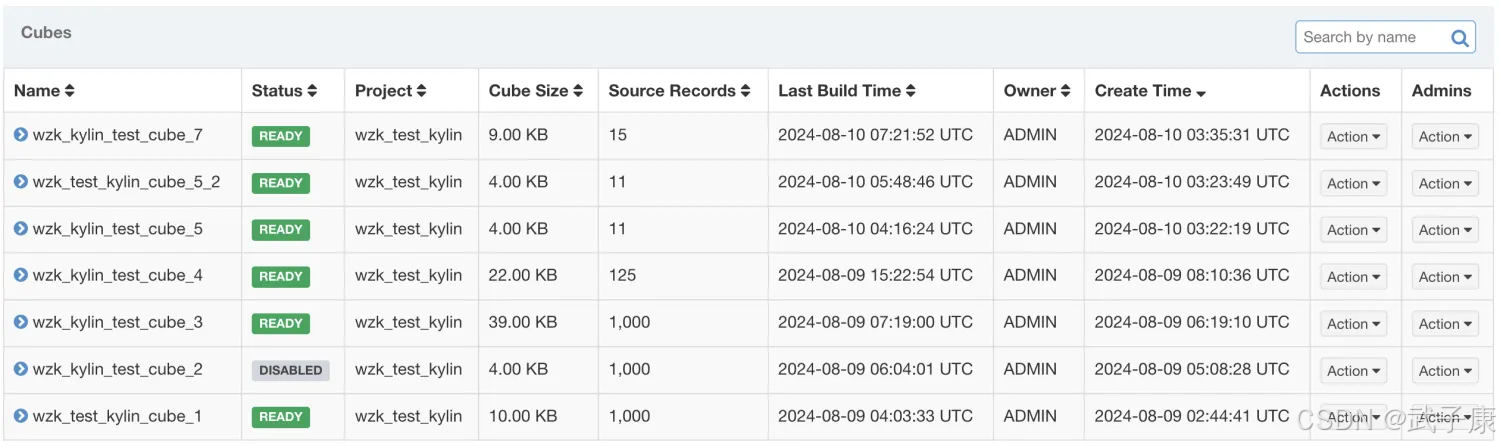This screenshot has width=1500, height=446.
Task: Open Actions dropdown for wzk_kylin_test_cube_2
Action: [x=1353, y=371]
